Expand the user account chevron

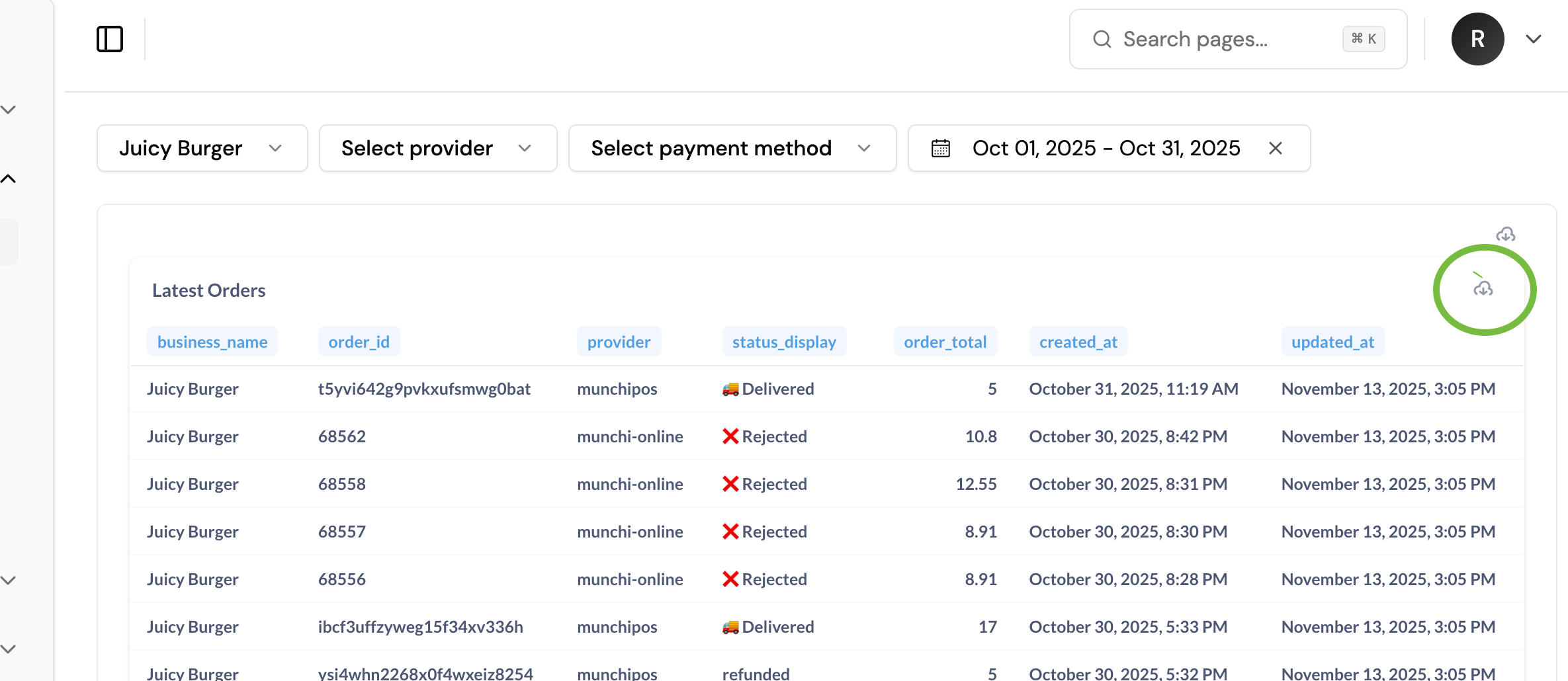1534,39
